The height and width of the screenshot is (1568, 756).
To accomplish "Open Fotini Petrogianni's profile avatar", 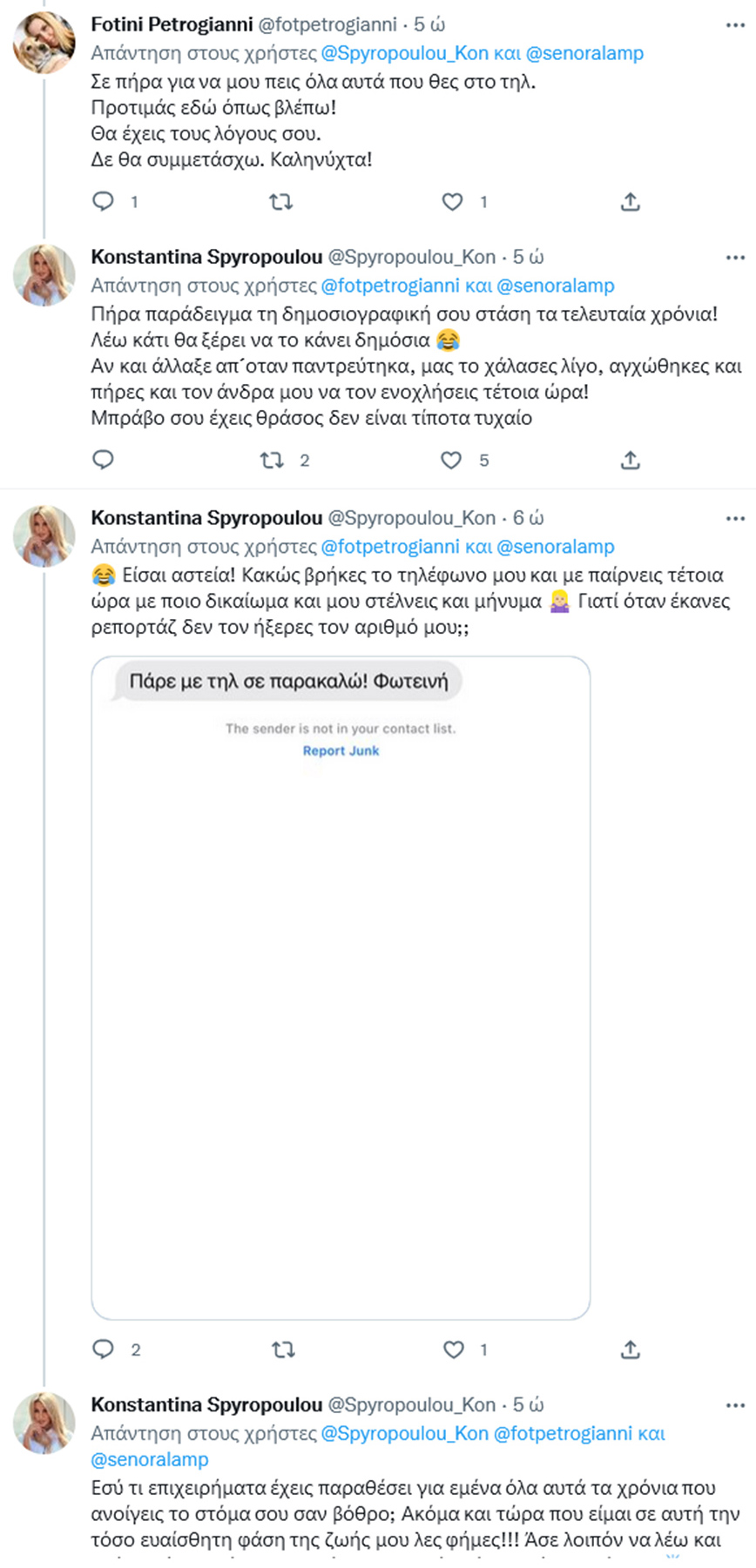I will (x=44, y=43).
